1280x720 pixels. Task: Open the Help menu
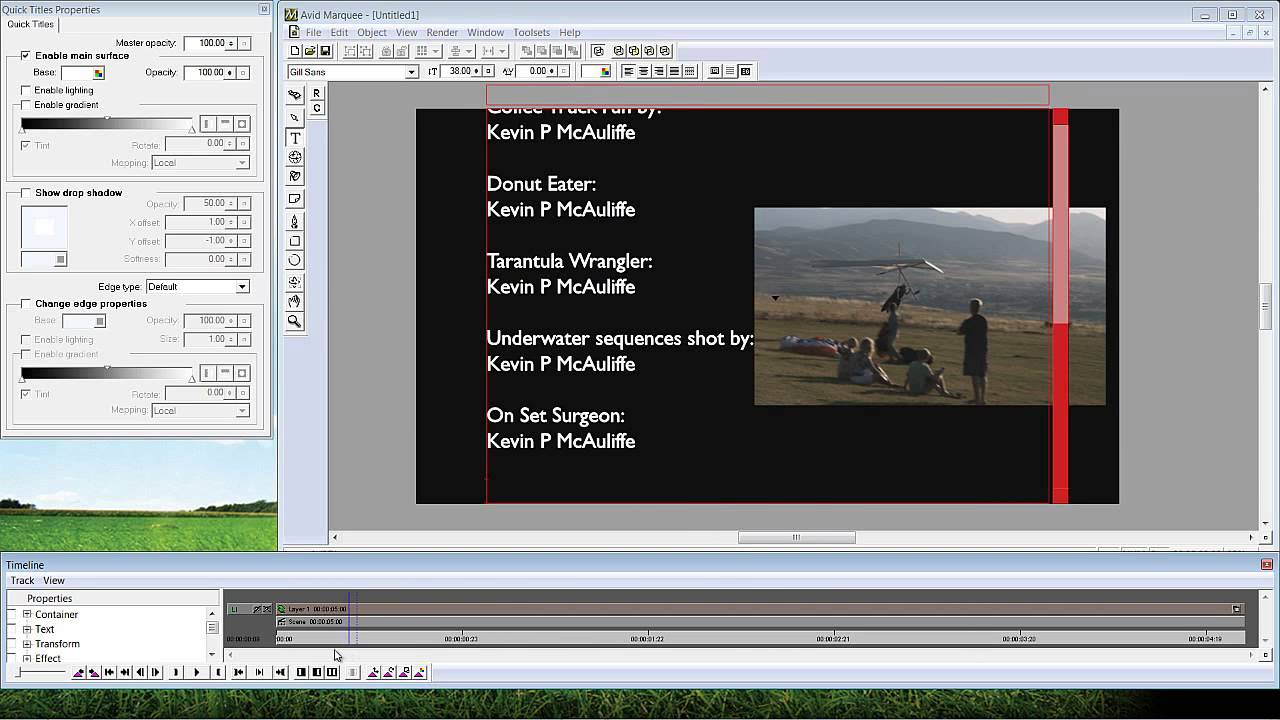pyautogui.click(x=570, y=32)
